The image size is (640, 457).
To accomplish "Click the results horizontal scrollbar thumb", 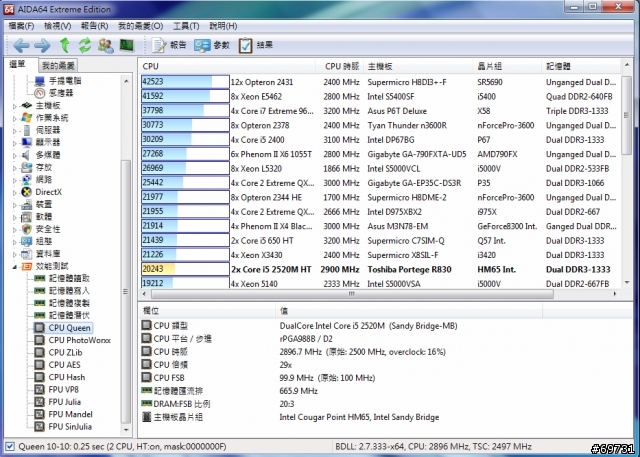I will coord(352,294).
